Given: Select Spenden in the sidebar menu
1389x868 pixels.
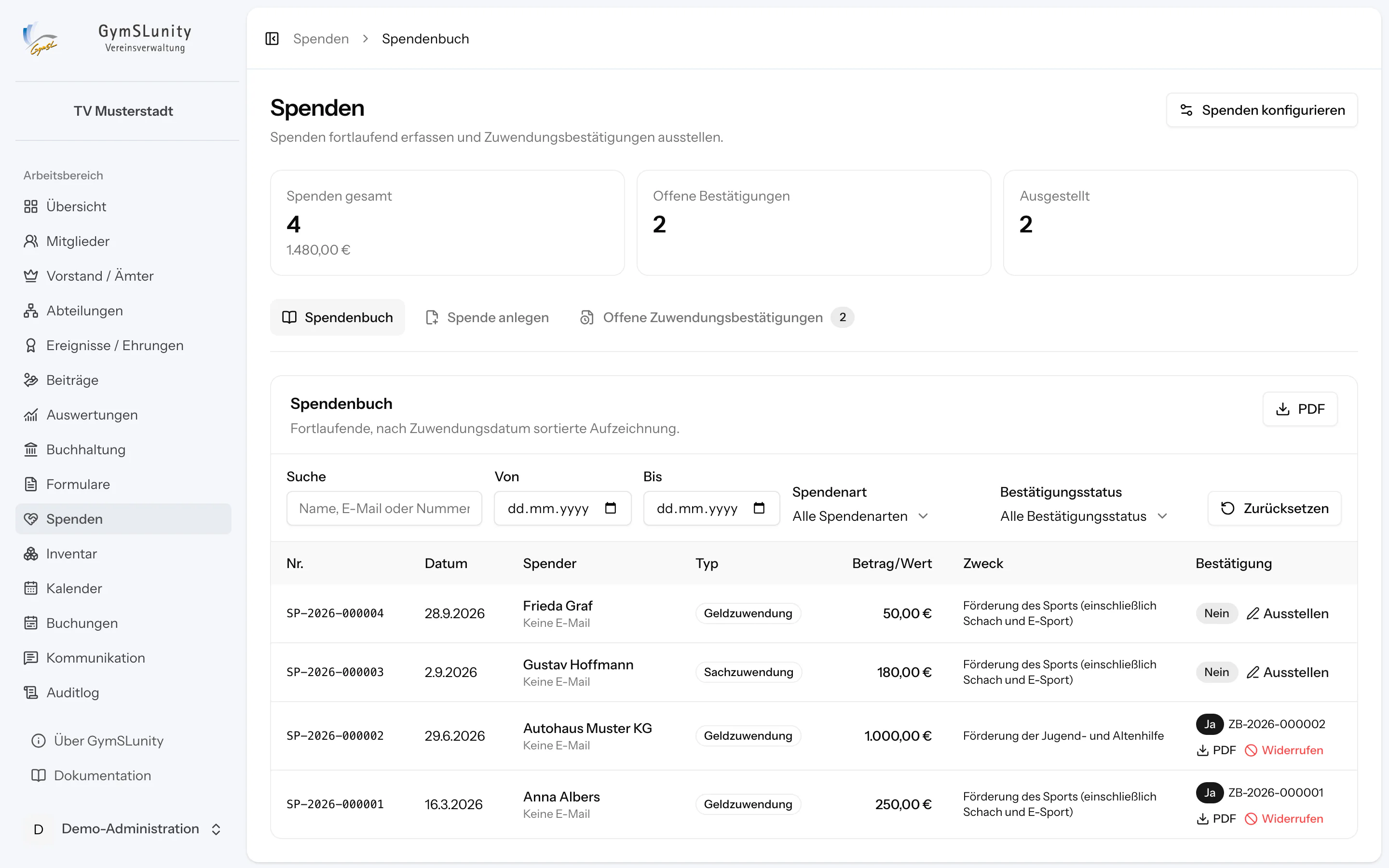Looking at the screenshot, I should [x=123, y=519].
